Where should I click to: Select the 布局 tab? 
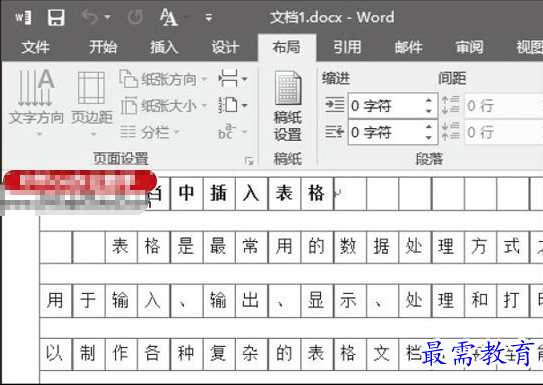[287, 47]
